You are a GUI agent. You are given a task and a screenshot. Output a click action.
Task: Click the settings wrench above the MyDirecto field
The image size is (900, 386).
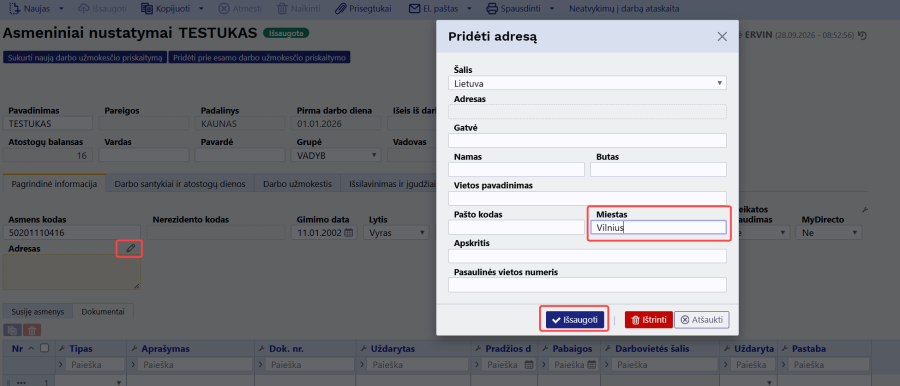[864, 210]
